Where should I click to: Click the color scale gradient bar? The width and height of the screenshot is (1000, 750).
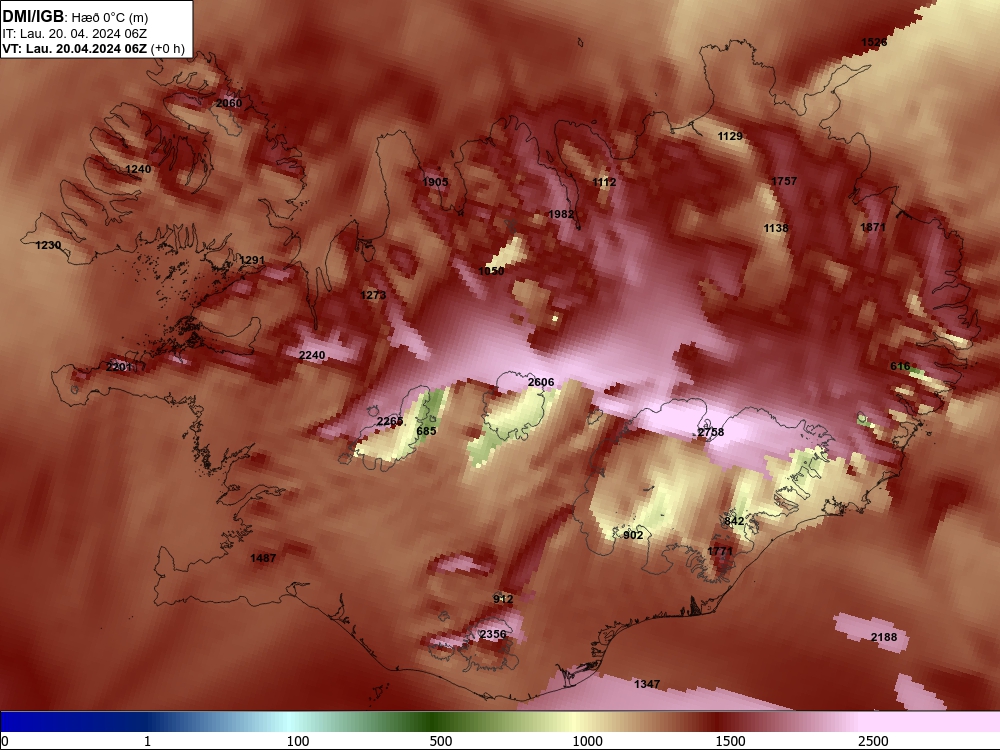tap(500, 722)
